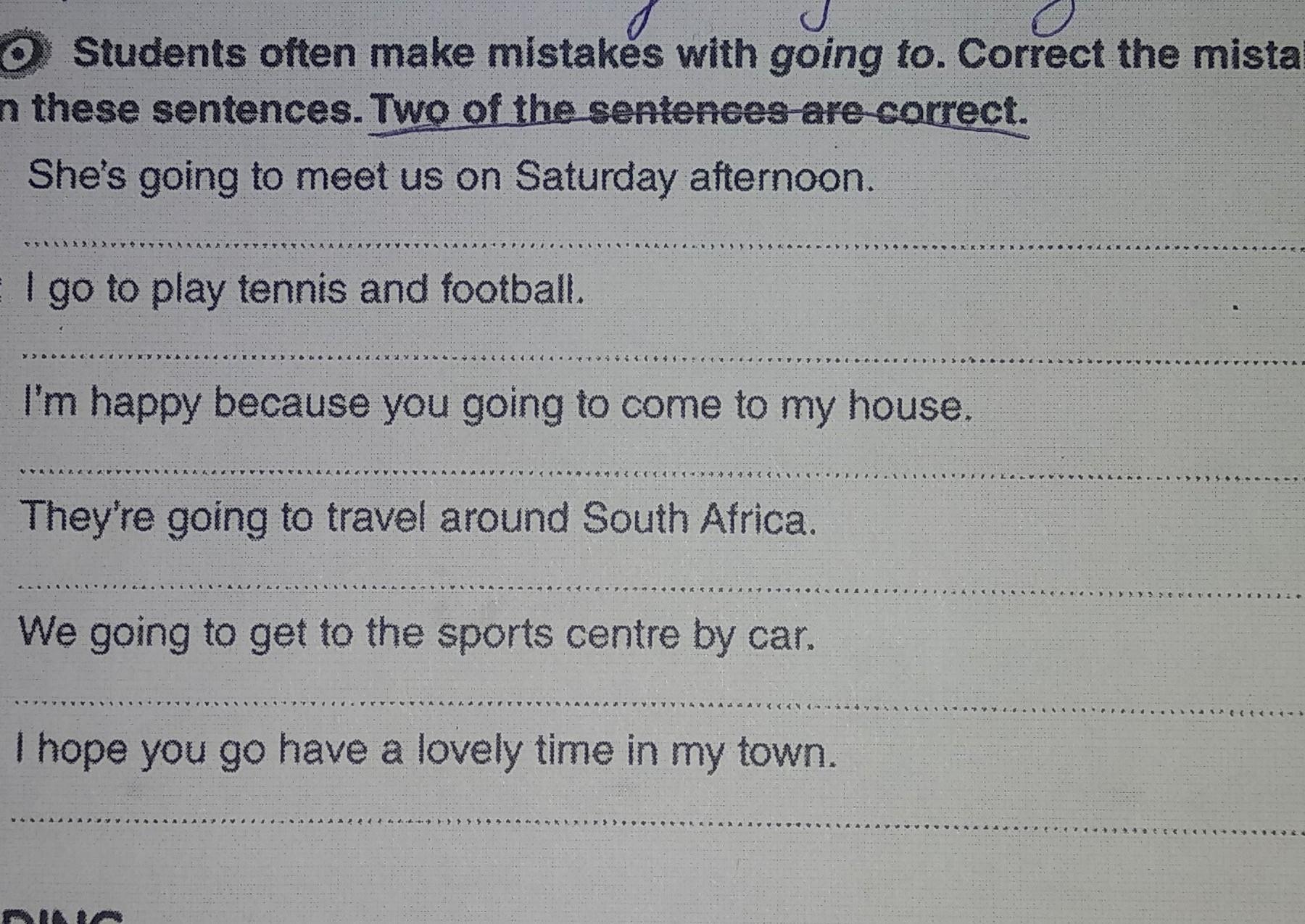Image resolution: width=1305 pixels, height=924 pixels.
Task: Click the answer line under 'Saturday afternoon'
Action: coord(663,245)
